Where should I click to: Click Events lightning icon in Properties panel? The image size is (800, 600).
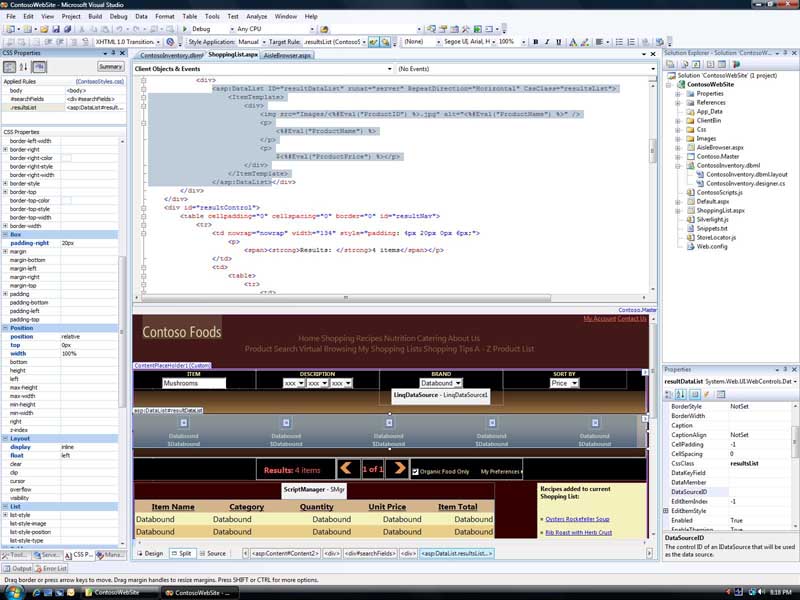[x=707, y=394]
